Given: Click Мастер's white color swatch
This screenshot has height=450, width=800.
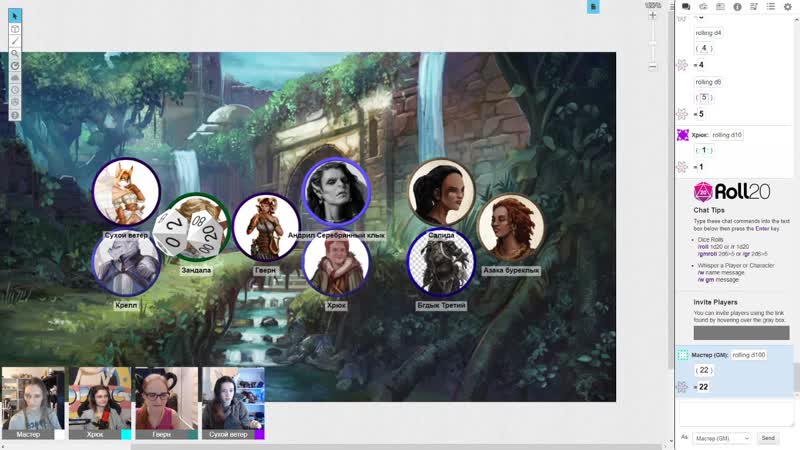Looking at the screenshot, I should tap(60, 435).
